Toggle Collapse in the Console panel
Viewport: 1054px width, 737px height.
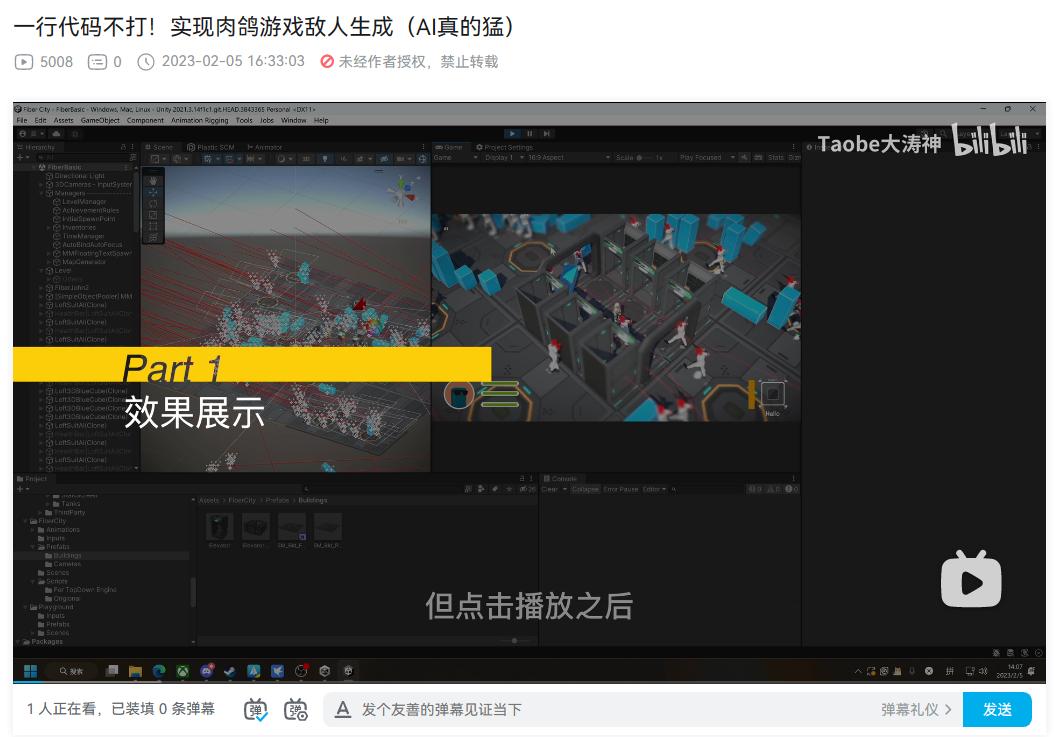coord(585,489)
